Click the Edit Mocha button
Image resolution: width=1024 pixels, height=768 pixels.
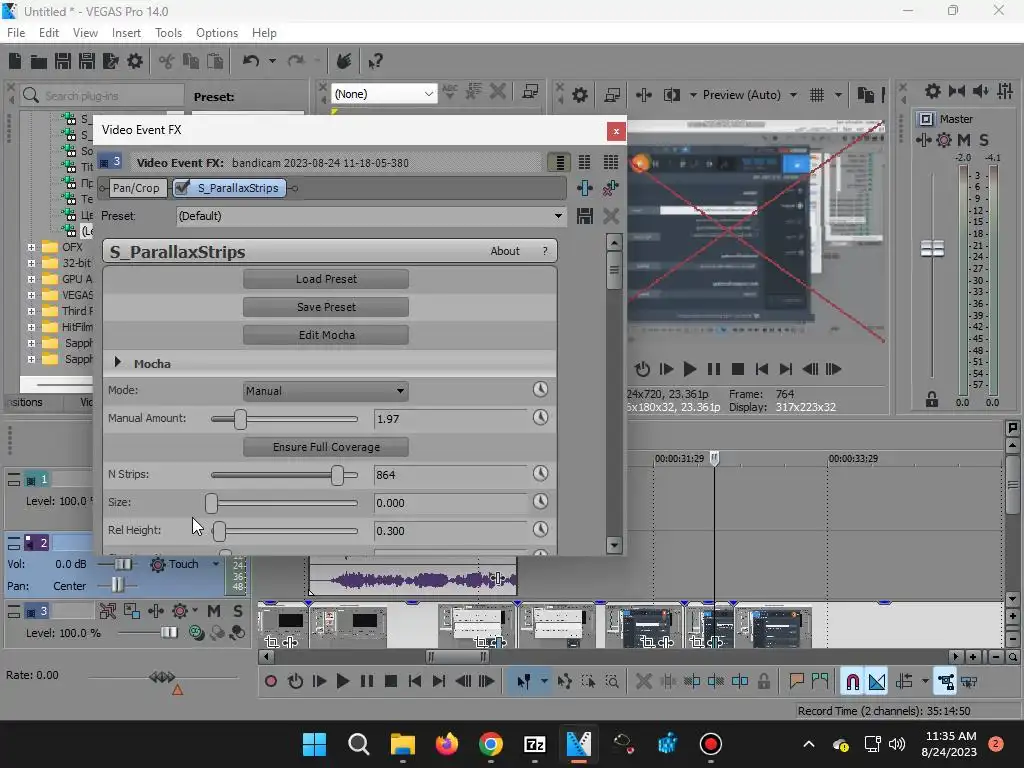pos(326,335)
